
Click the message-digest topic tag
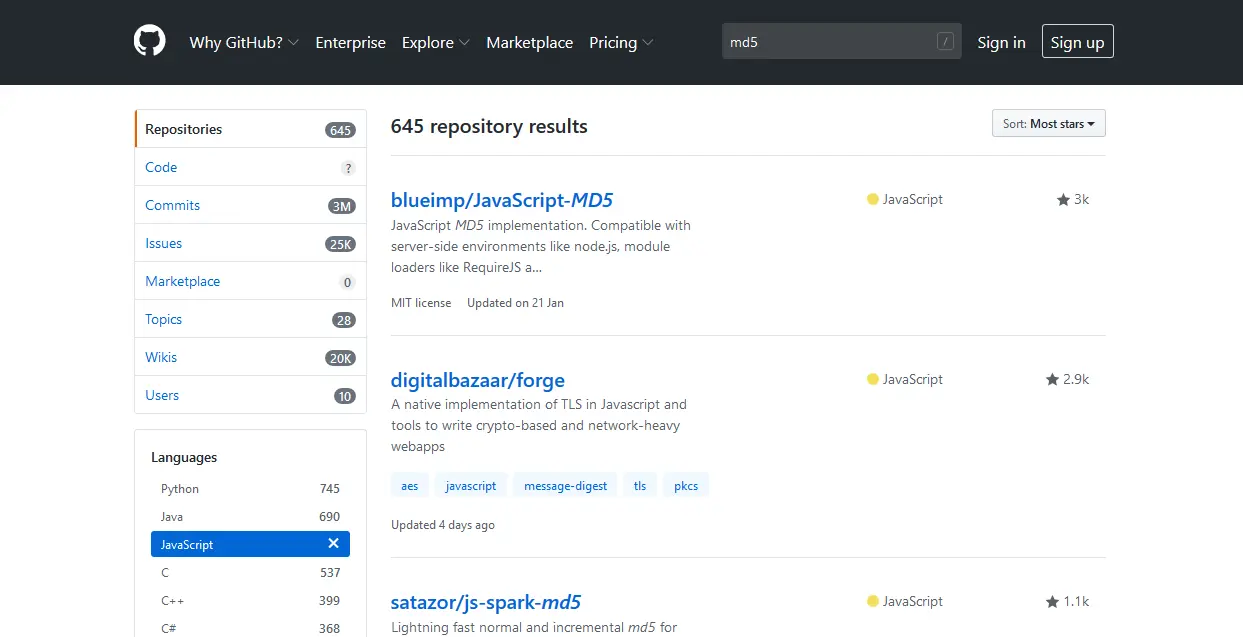click(x=565, y=486)
